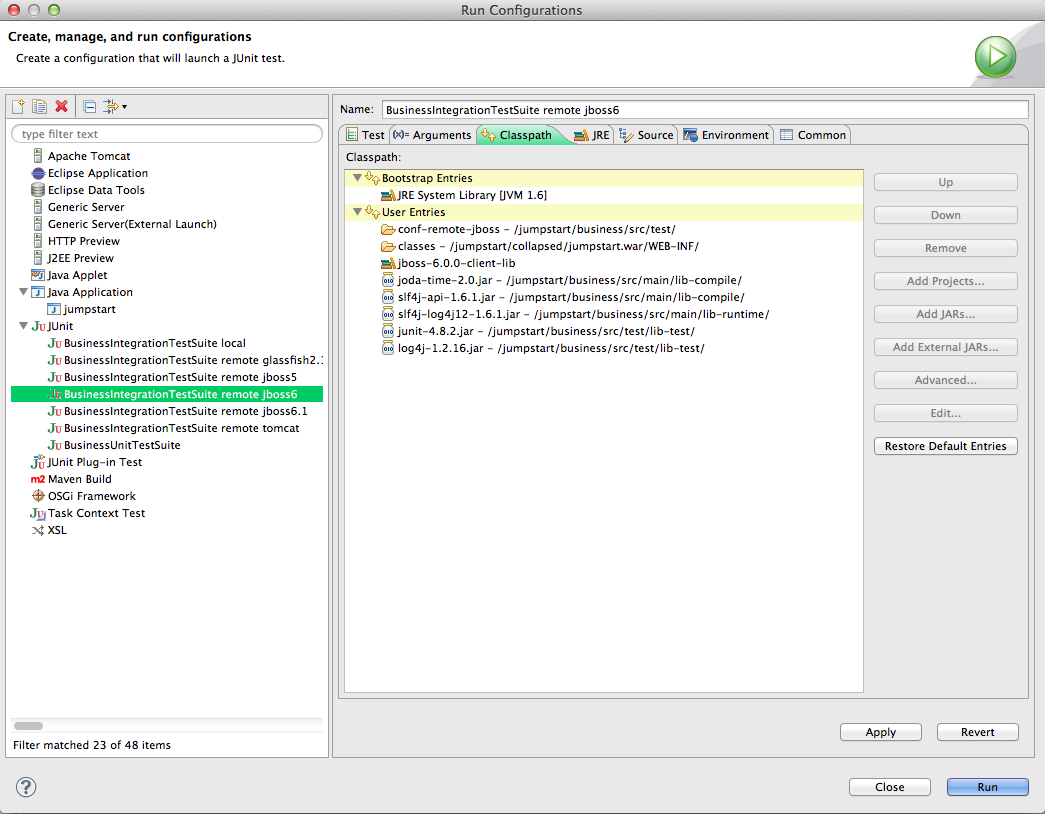
Task: Click the Close button at the bottom
Action: [889, 787]
